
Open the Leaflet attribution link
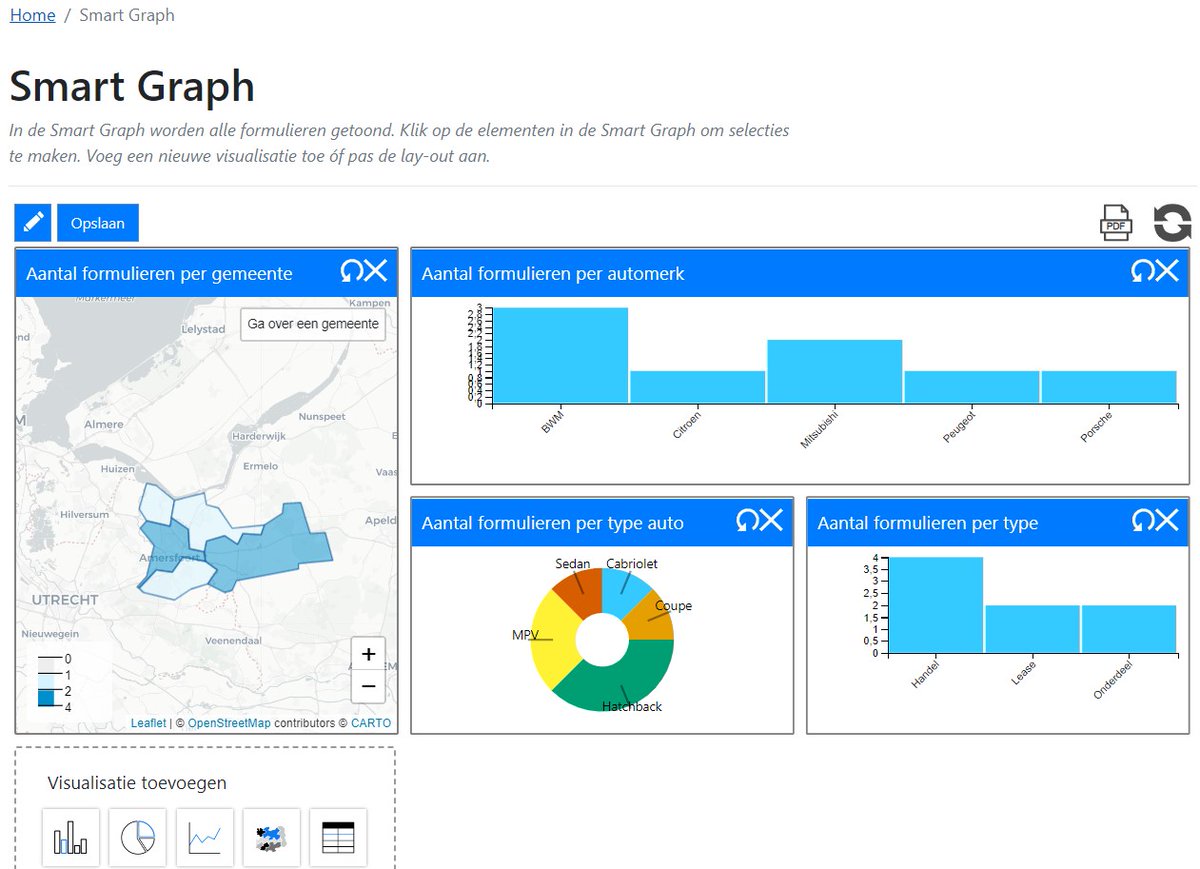(148, 723)
